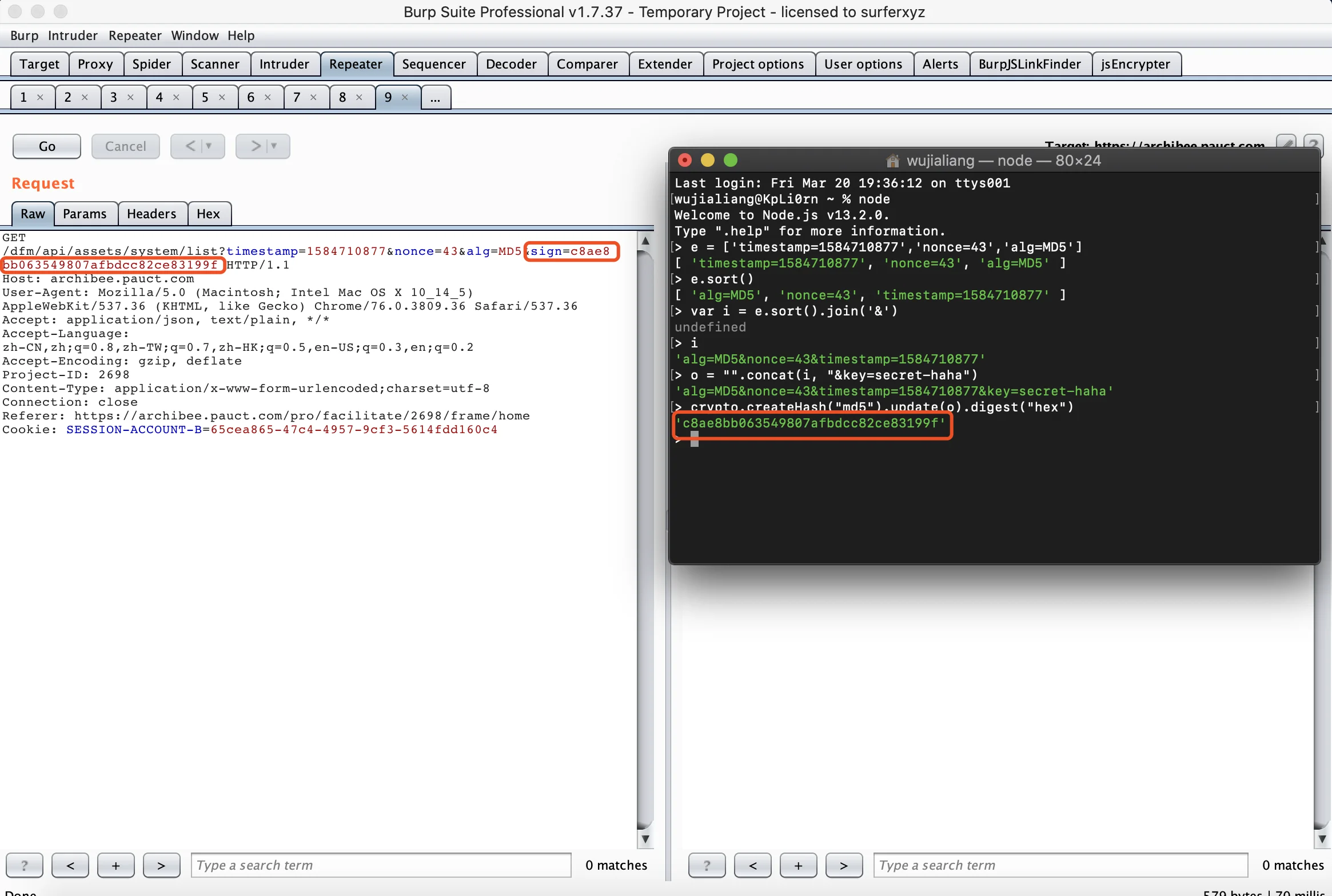Go to next response search match
The height and width of the screenshot is (896, 1332).
click(x=844, y=865)
